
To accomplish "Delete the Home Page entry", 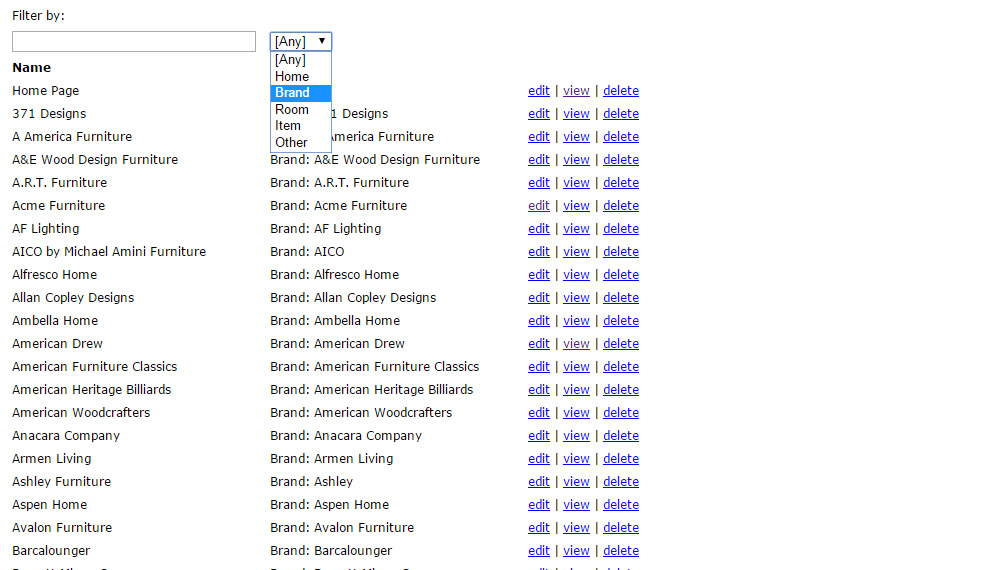I will click(621, 91).
